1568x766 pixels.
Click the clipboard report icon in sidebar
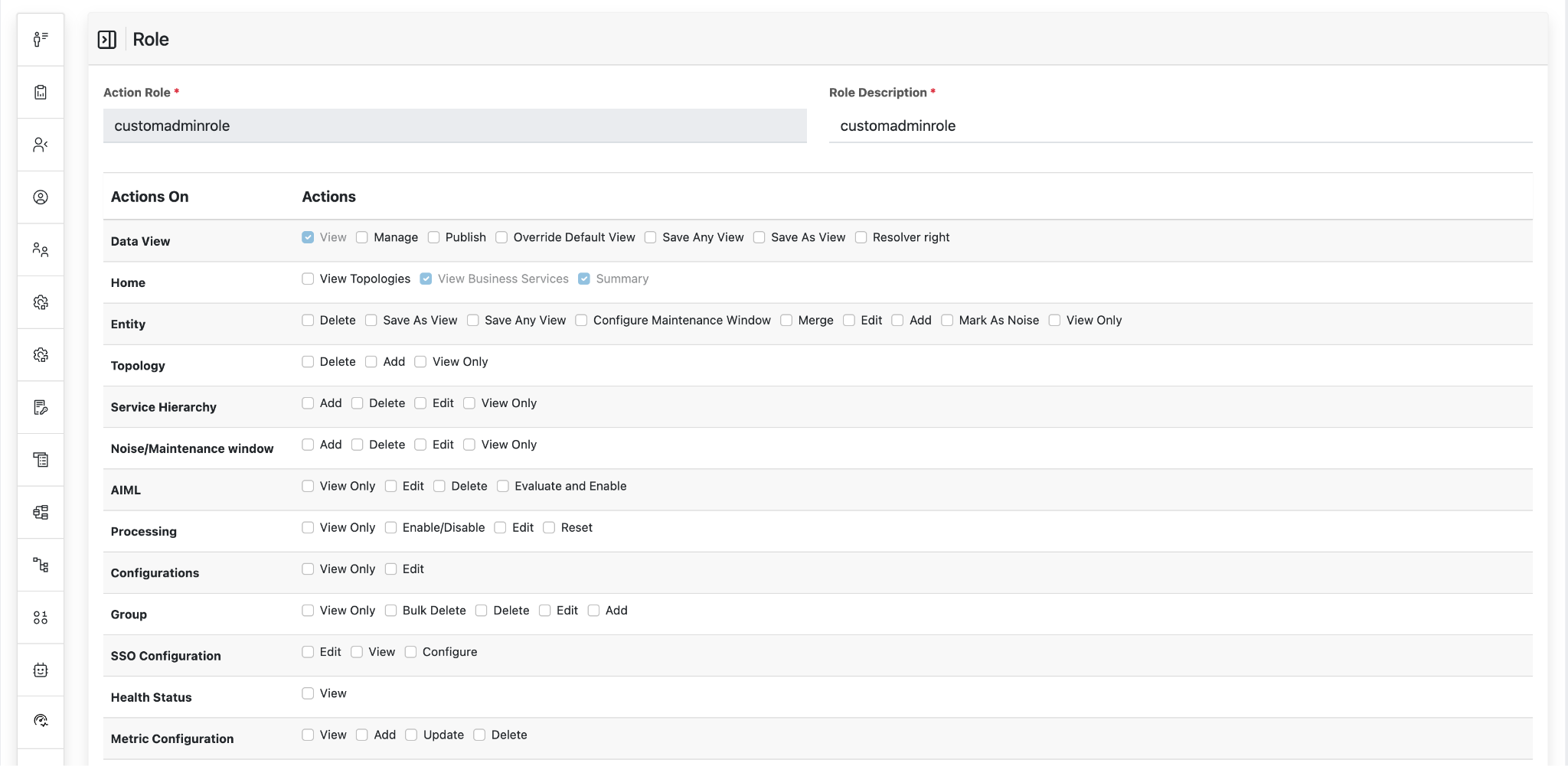41,92
